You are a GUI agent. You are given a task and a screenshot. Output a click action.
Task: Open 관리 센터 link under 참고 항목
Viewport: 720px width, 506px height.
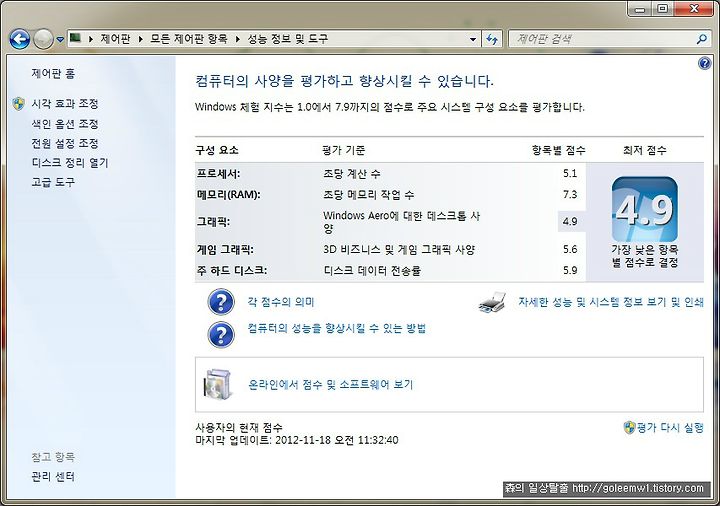[53, 477]
